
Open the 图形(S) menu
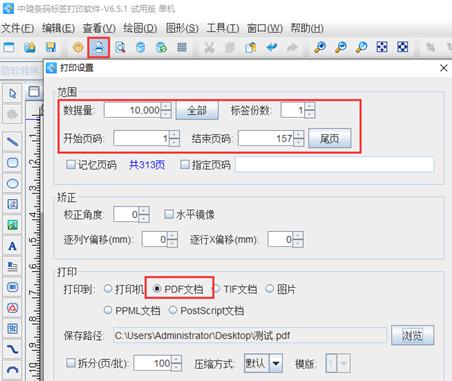(182, 28)
